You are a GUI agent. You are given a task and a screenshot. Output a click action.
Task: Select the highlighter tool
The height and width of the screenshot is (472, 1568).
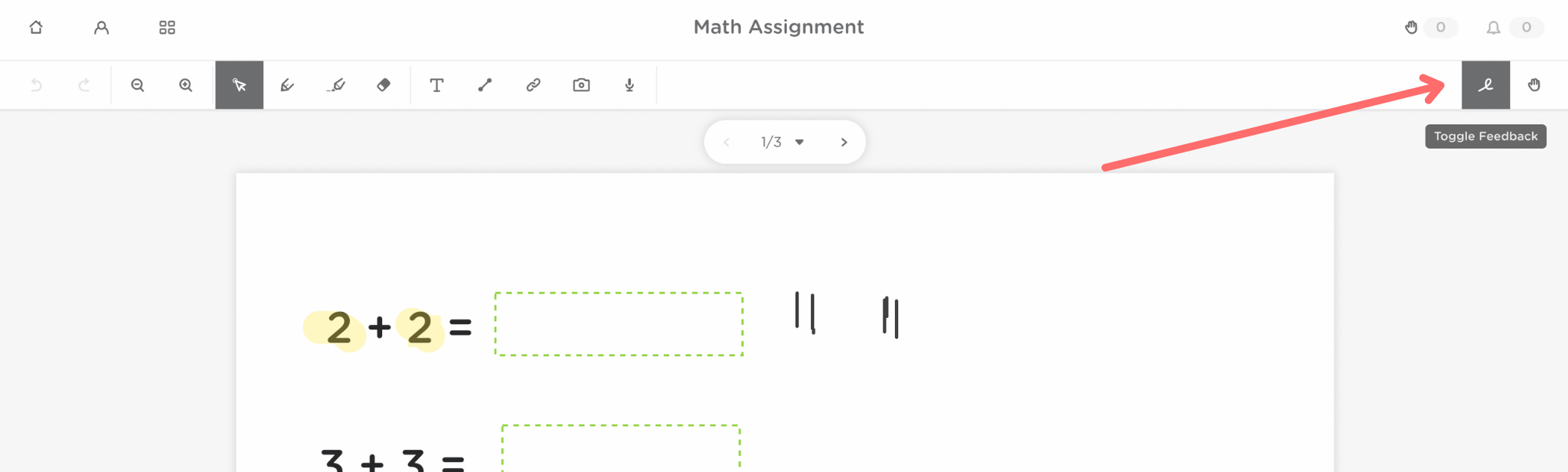coord(336,85)
